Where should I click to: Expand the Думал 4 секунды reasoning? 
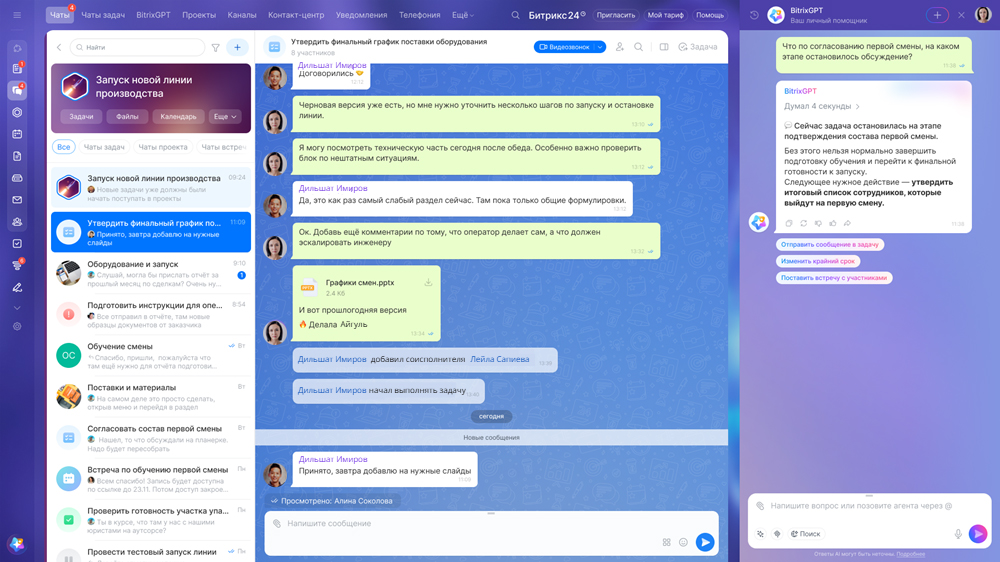click(822, 107)
